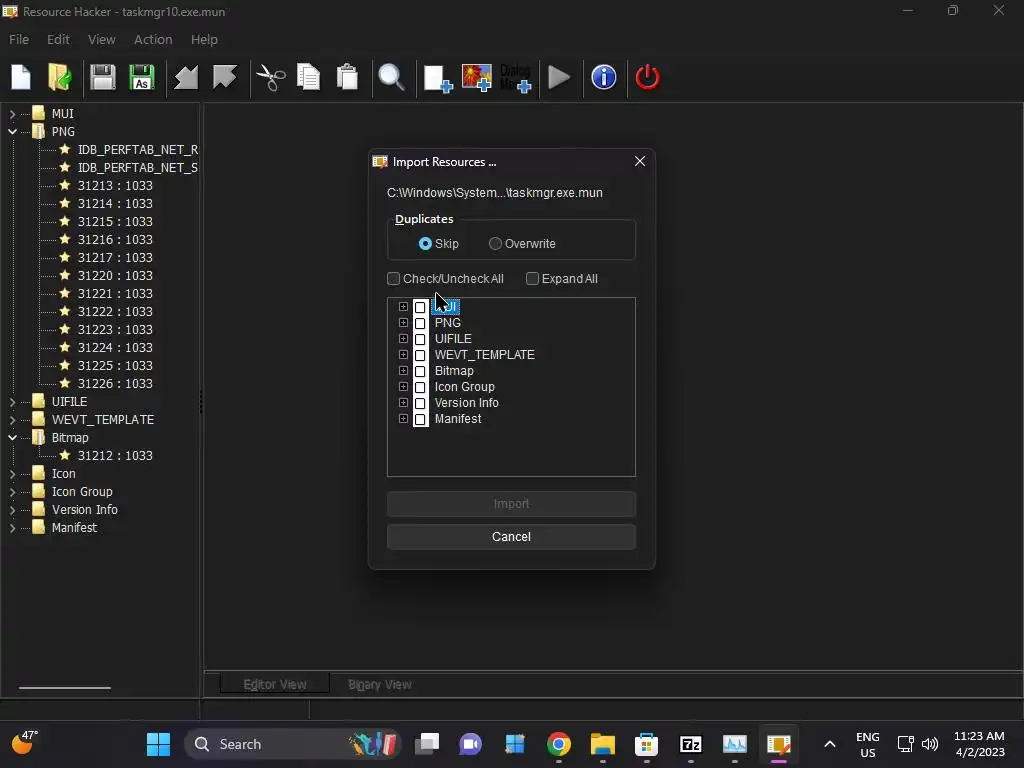Click the New blank script toolbar icon
This screenshot has width=1024, height=768.
(21, 78)
